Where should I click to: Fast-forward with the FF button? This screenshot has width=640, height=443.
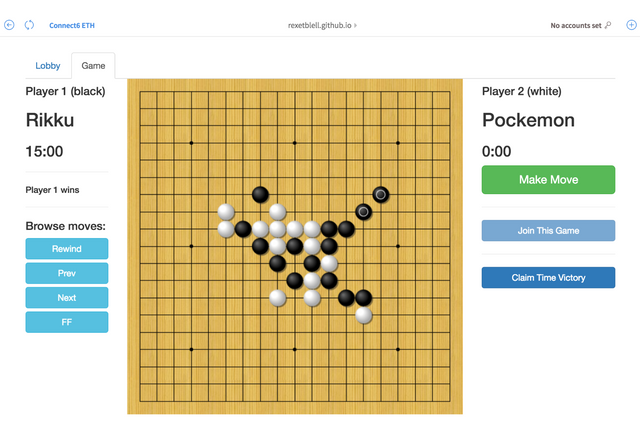coord(67,322)
